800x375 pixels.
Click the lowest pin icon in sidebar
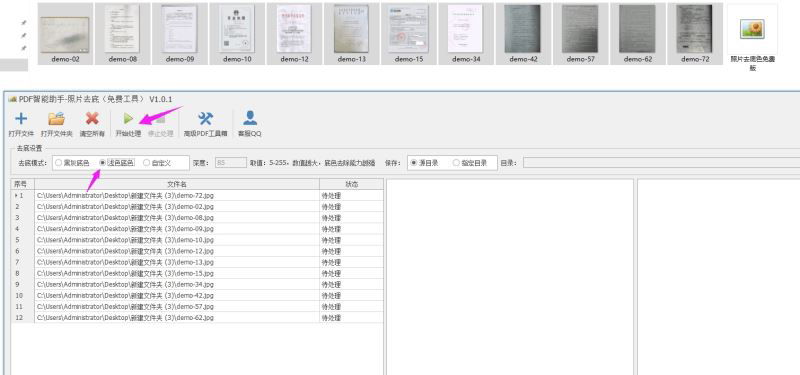point(23,48)
